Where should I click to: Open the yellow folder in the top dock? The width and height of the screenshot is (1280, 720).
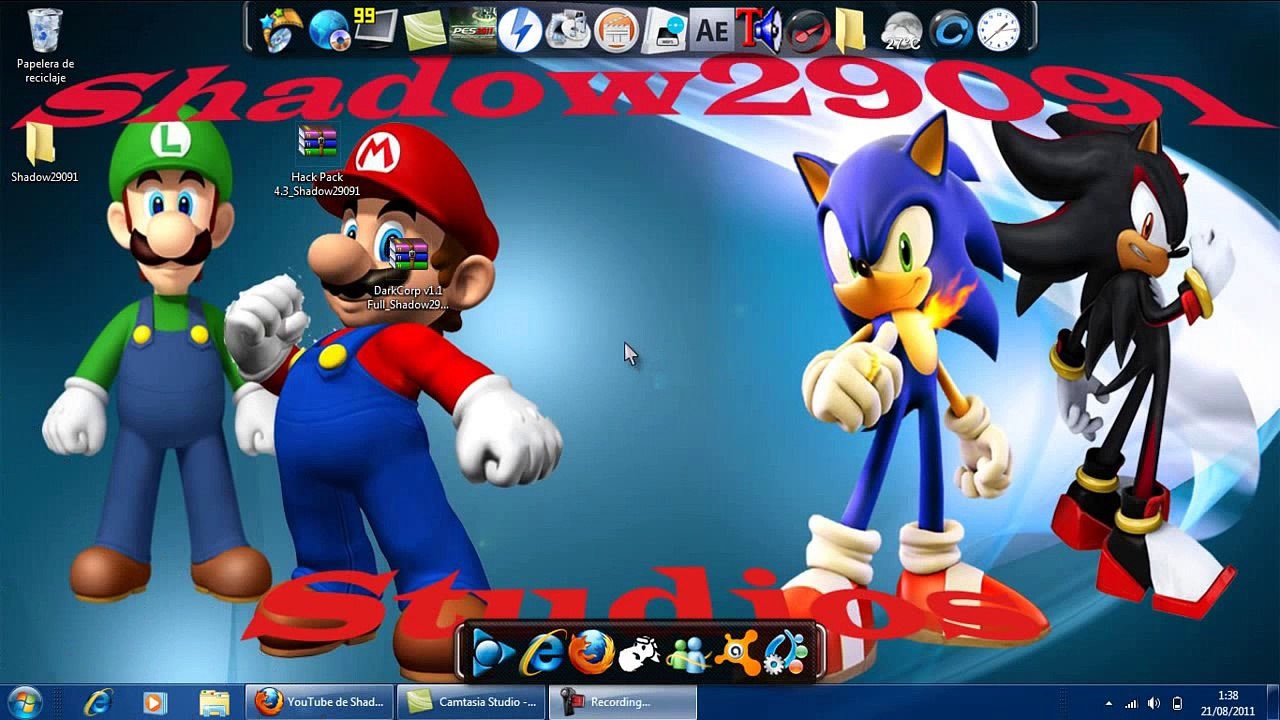pos(850,30)
